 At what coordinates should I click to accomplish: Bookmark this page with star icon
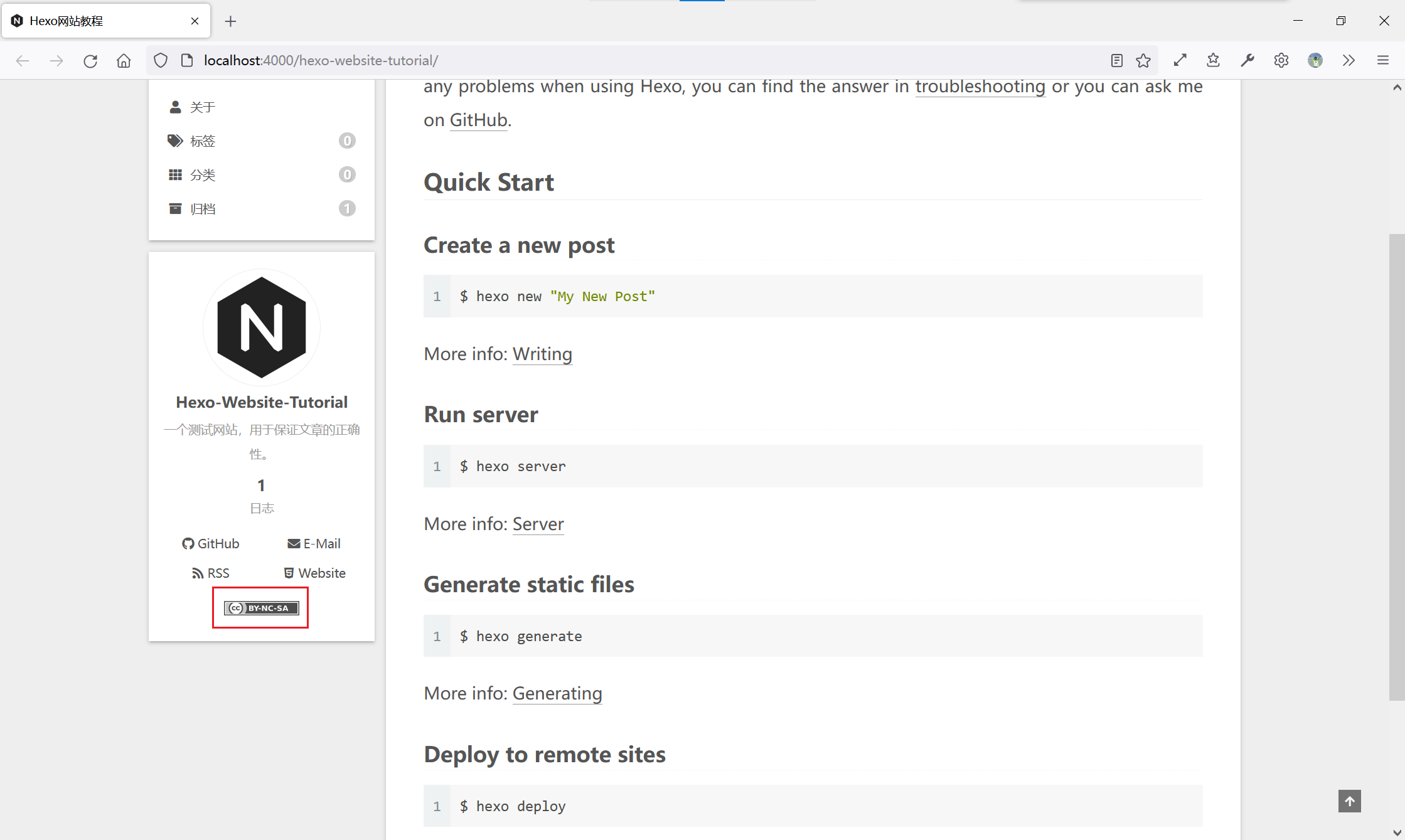[x=1143, y=61]
